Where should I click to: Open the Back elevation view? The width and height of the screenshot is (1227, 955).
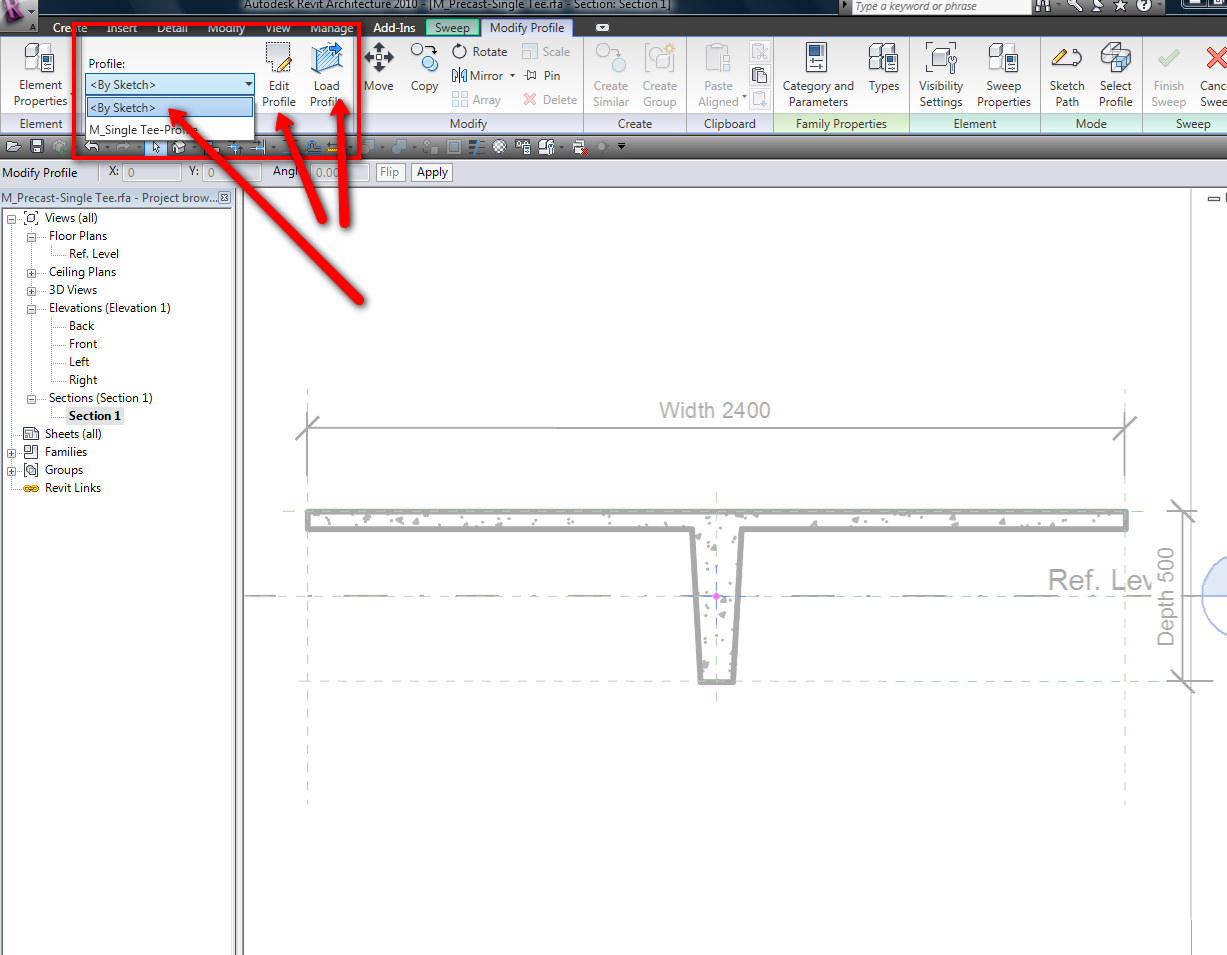click(82, 326)
